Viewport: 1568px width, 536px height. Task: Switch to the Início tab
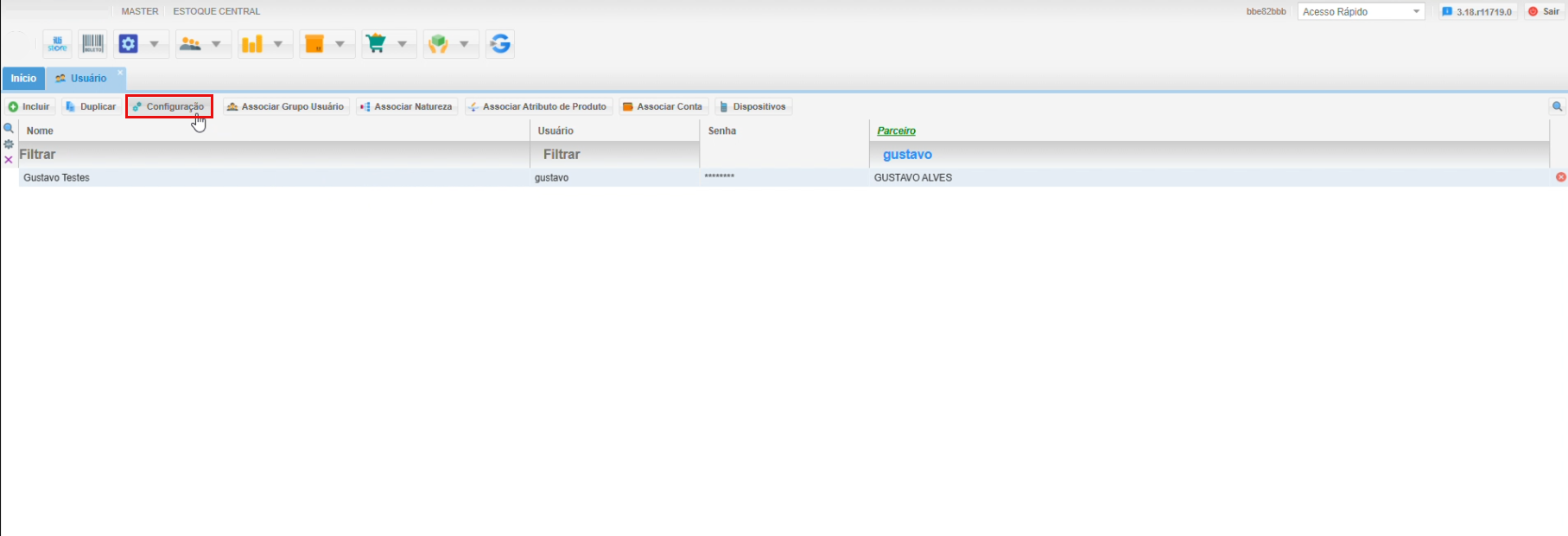[23, 79]
